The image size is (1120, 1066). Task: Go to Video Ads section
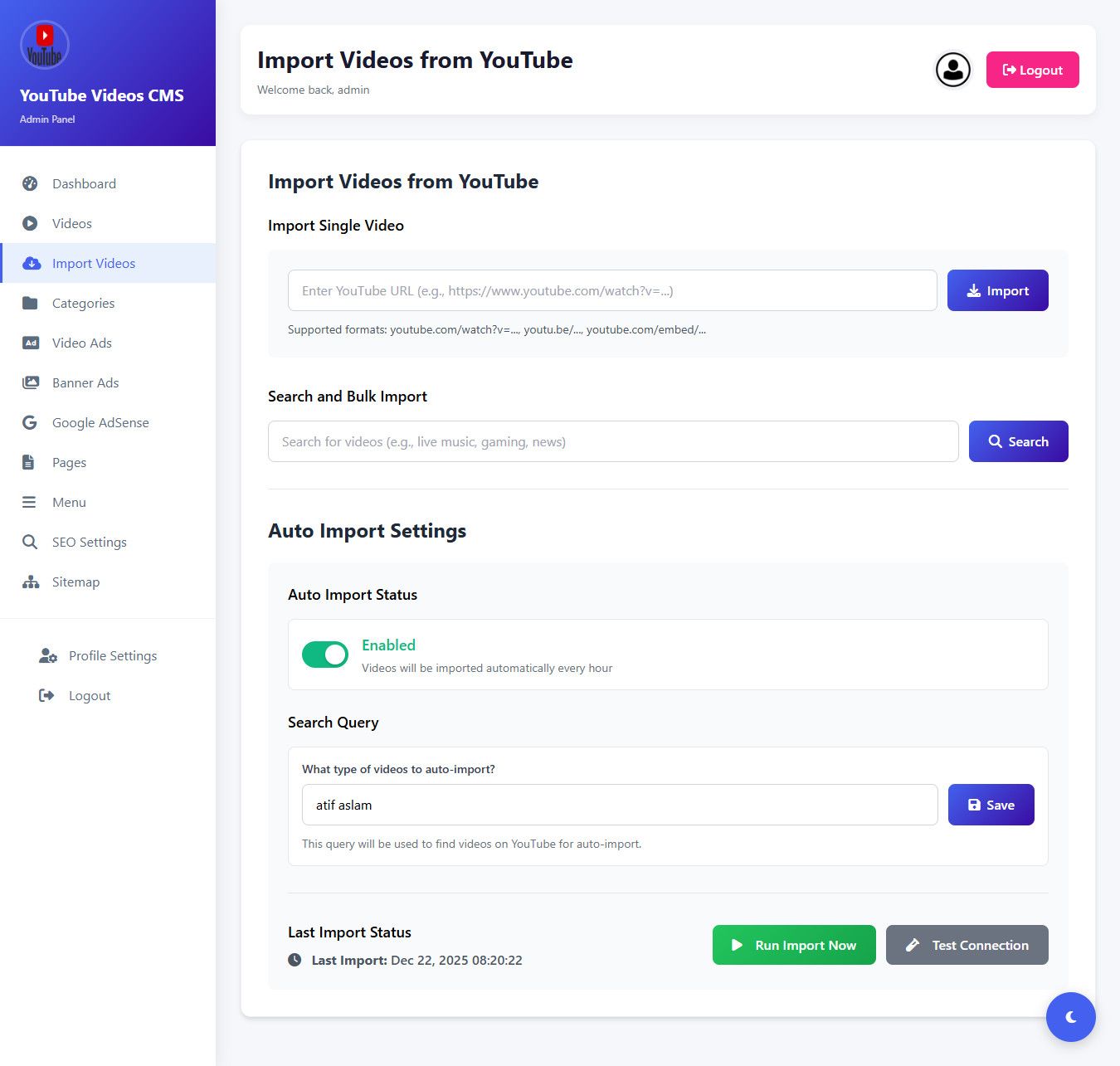coord(108,343)
